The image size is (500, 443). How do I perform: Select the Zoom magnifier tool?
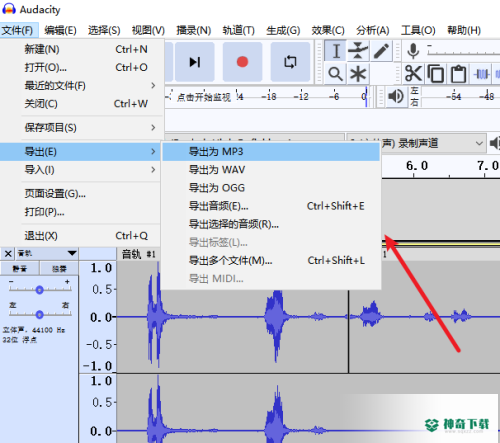pos(335,74)
